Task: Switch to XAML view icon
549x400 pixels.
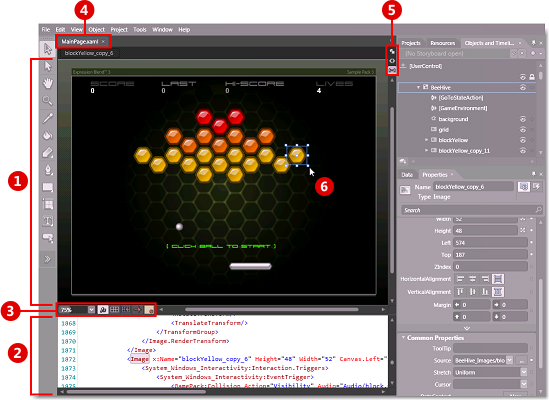Action: click(392, 61)
